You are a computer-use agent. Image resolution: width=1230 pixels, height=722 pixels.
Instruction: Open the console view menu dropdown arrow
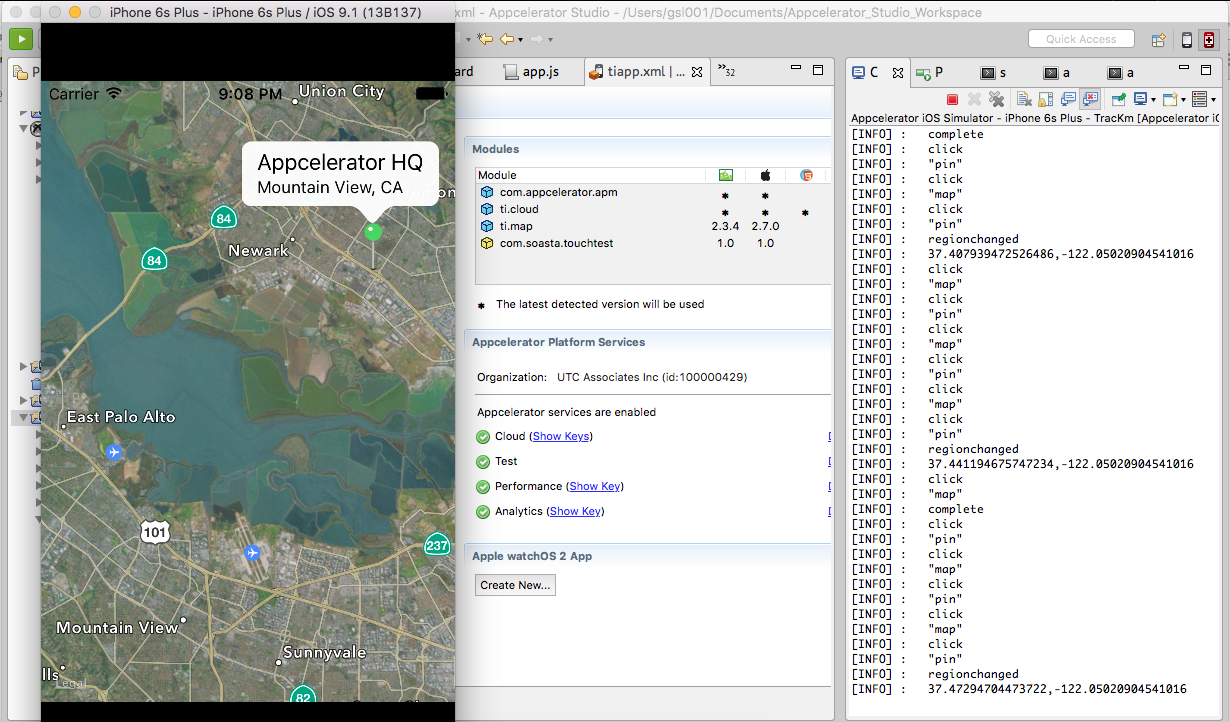point(1213,100)
